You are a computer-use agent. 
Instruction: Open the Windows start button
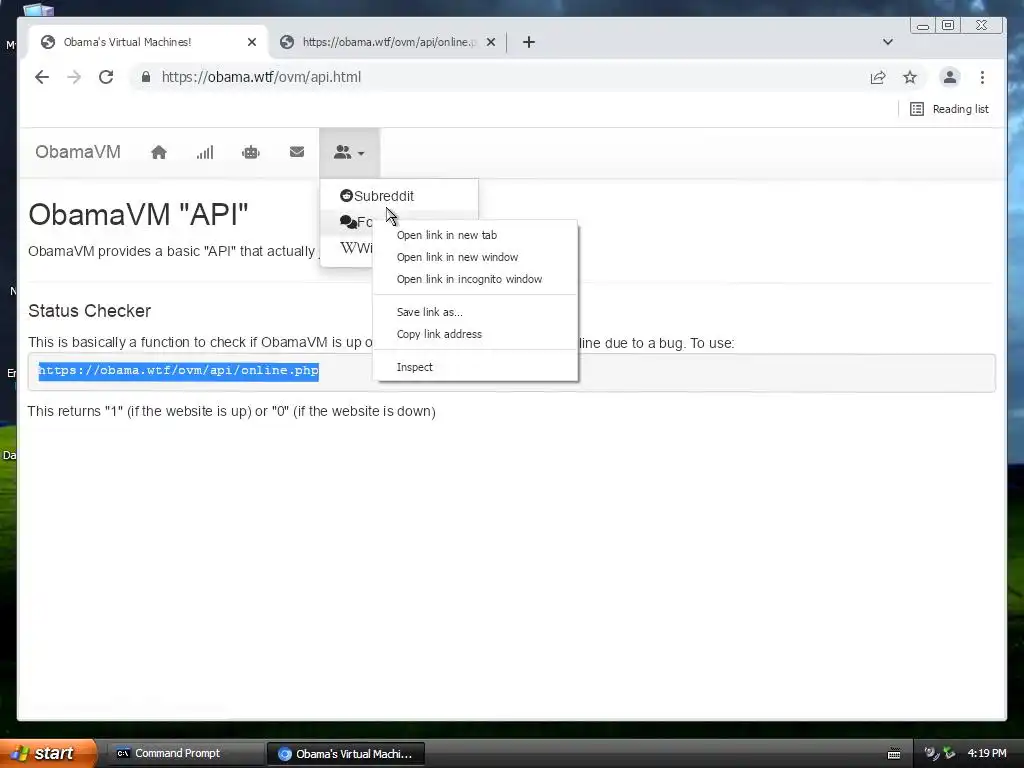click(48, 753)
